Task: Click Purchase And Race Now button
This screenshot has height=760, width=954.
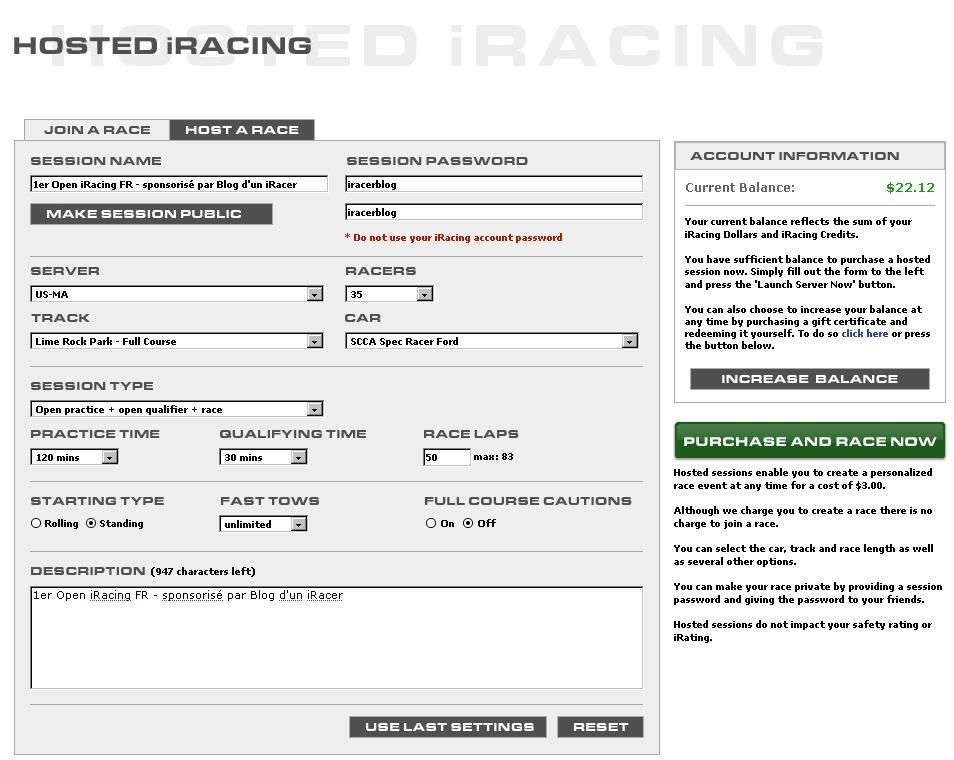Action: [810, 441]
